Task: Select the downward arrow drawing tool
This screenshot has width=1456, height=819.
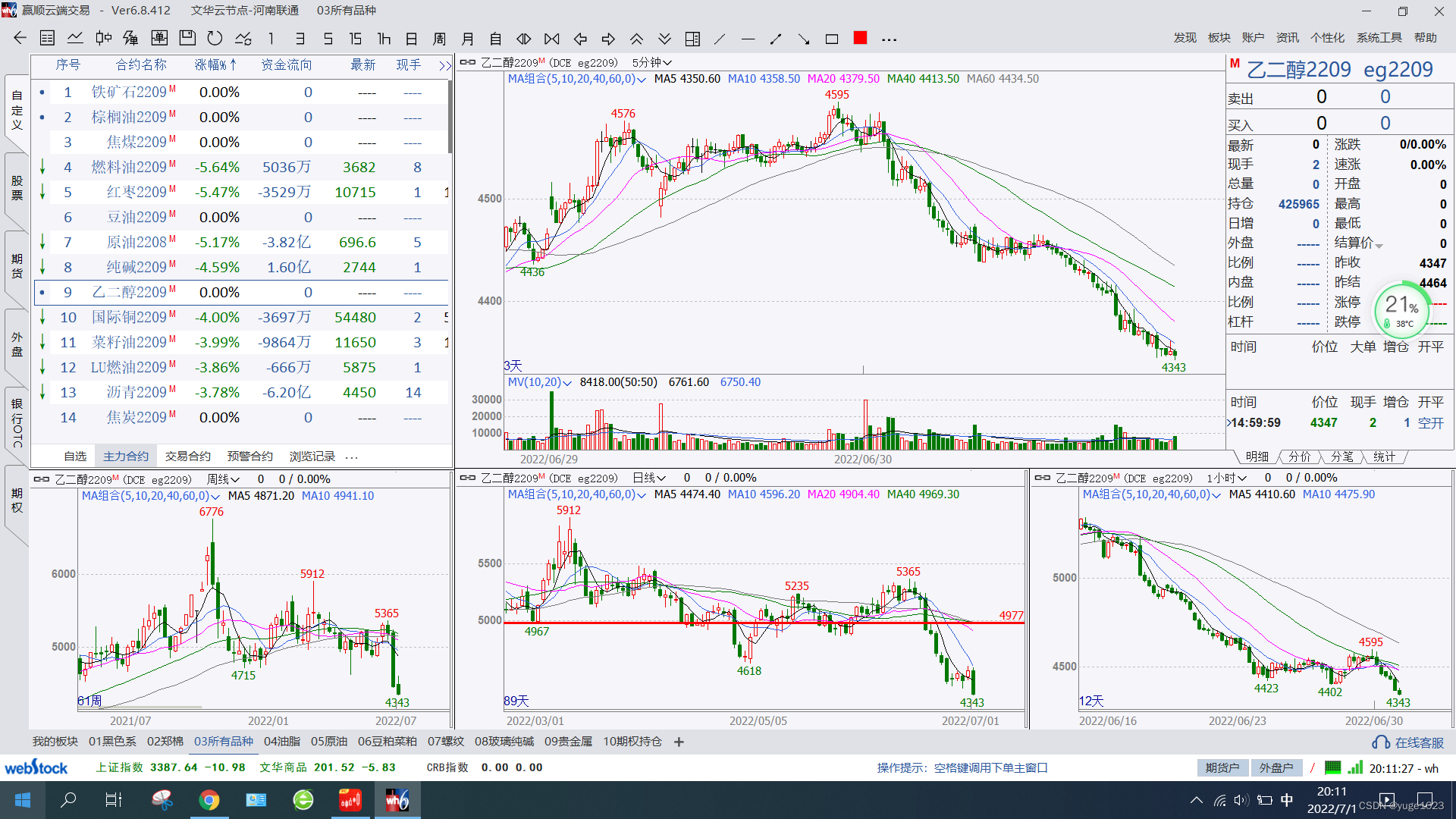Action: [804, 39]
